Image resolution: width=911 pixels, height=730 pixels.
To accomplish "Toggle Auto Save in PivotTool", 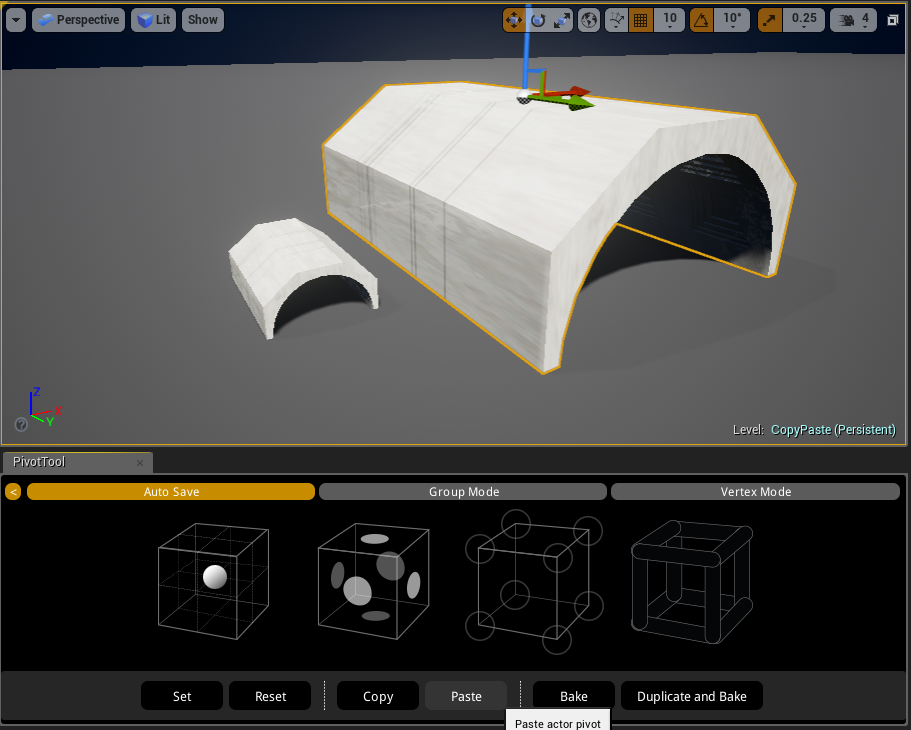I will click(171, 492).
